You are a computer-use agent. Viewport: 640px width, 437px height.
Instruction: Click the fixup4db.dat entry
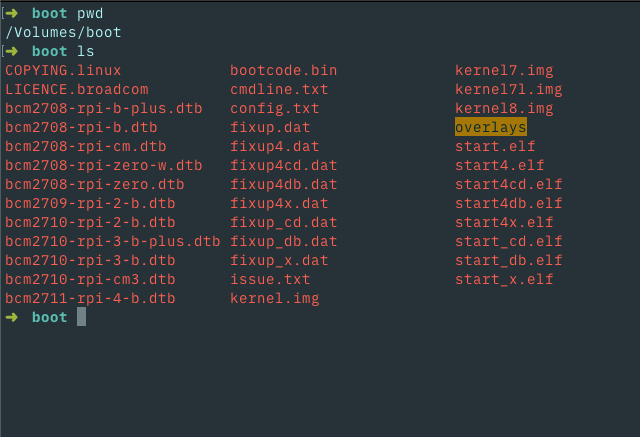click(x=283, y=184)
